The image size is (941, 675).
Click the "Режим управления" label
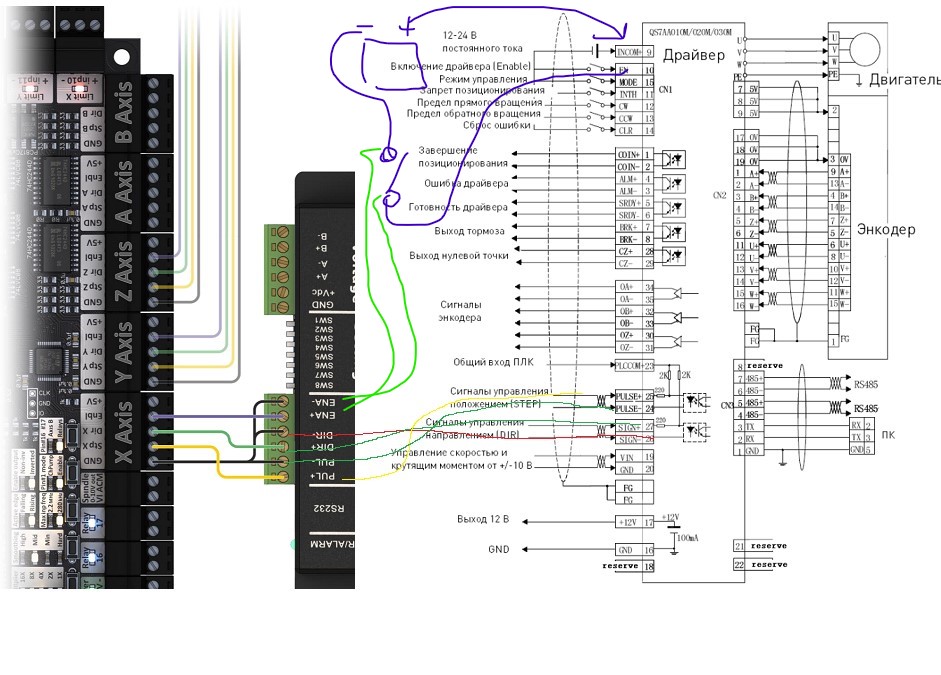coord(483,79)
